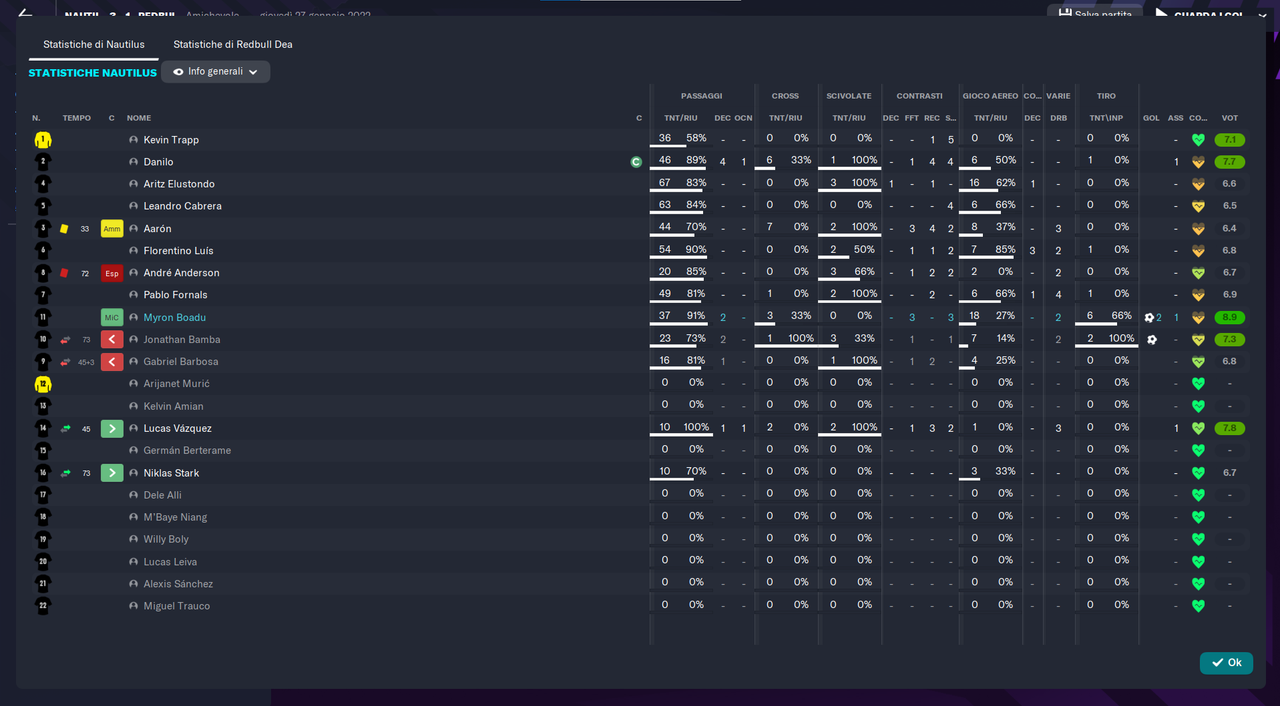
Task: Click the Salva partita button
Action: [1093, 12]
